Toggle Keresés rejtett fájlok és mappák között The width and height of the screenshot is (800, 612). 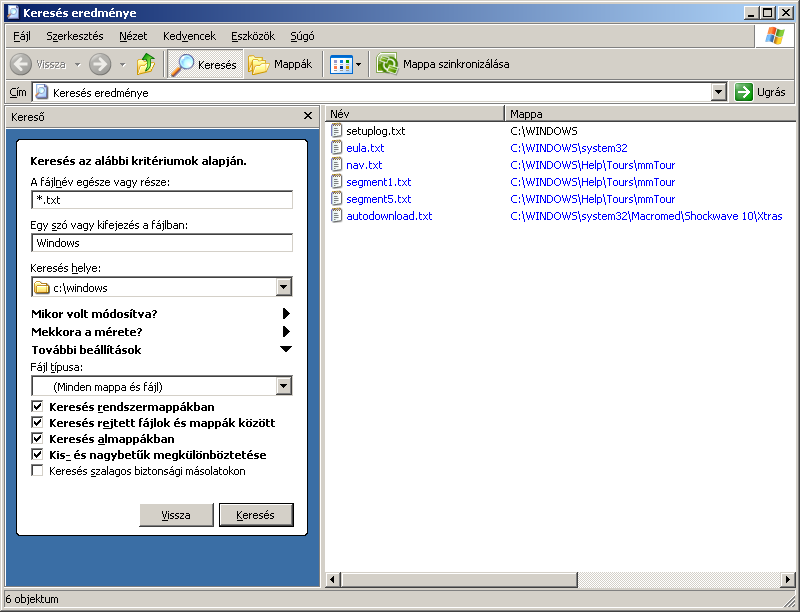point(37,422)
